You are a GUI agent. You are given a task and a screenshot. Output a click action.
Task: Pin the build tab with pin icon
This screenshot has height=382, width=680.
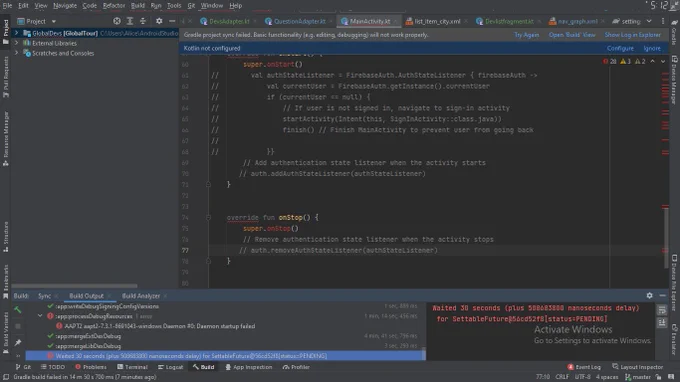(x=18, y=343)
